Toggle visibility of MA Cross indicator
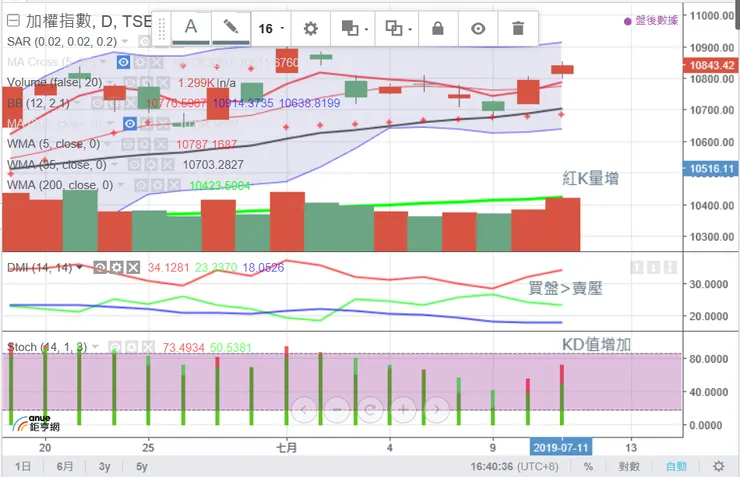 point(124,62)
